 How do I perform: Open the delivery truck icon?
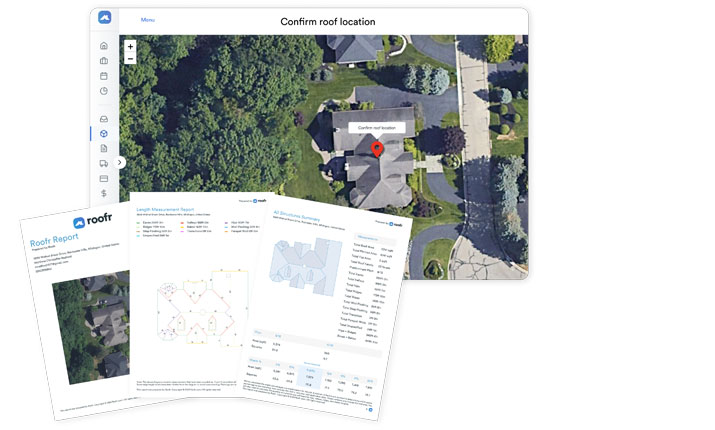click(x=104, y=163)
